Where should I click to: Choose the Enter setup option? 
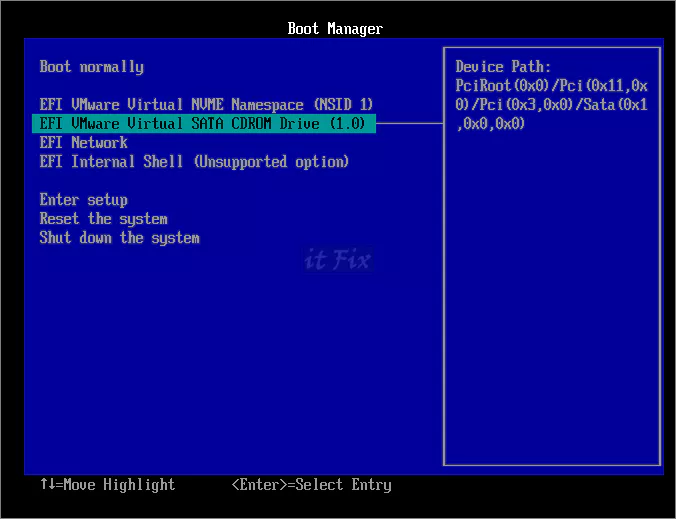click(84, 200)
